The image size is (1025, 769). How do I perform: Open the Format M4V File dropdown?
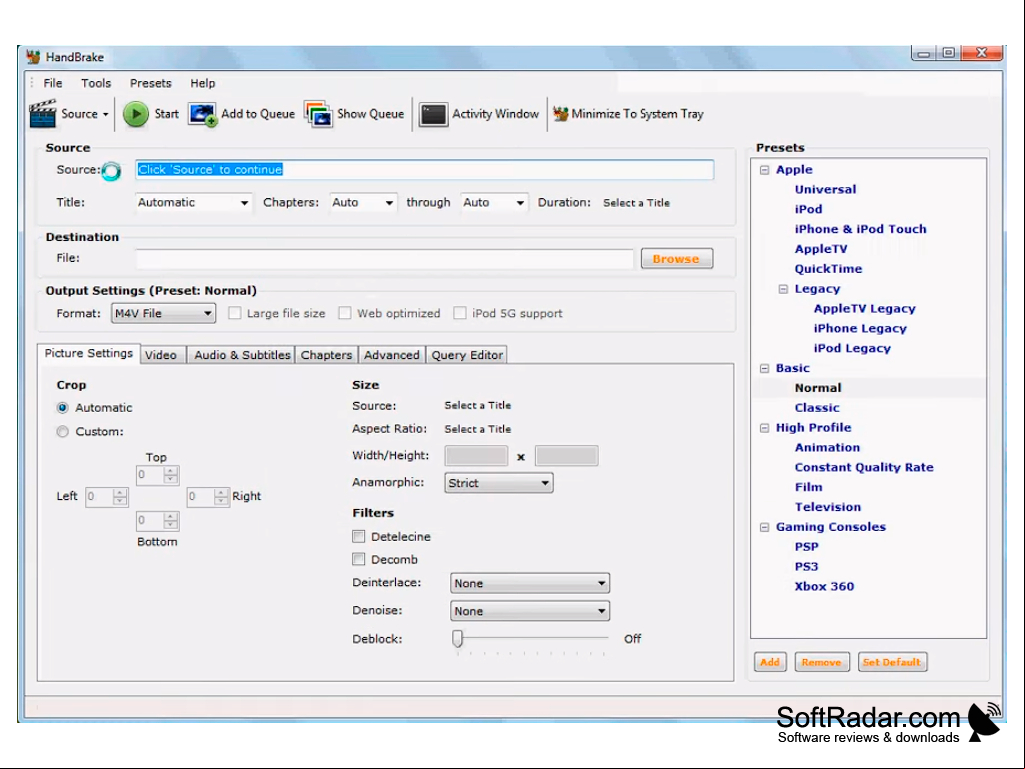[x=163, y=313]
